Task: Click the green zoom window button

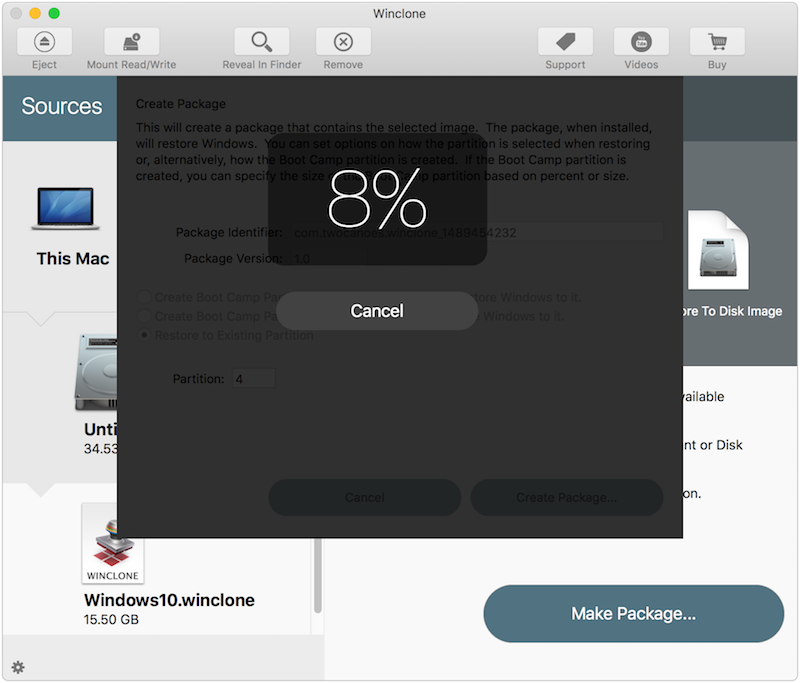Action: (54, 13)
